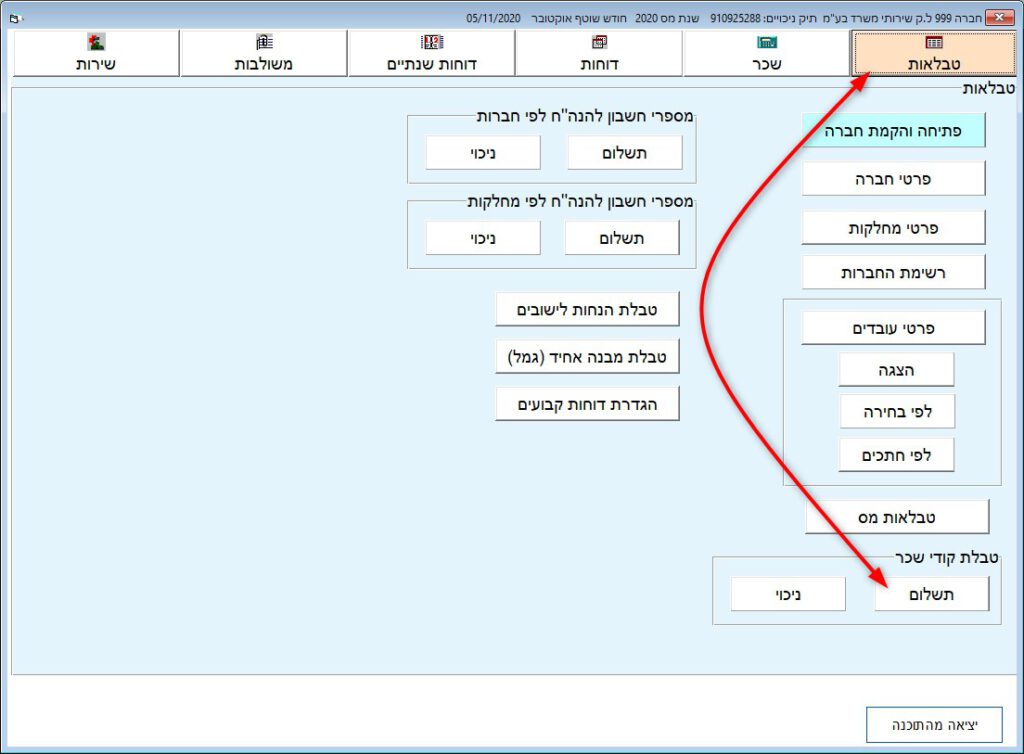This screenshot has height=754, width=1024.
Task: Open הגדרת דוחות קבועים
Action: pyautogui.click(x=587, y=404)
